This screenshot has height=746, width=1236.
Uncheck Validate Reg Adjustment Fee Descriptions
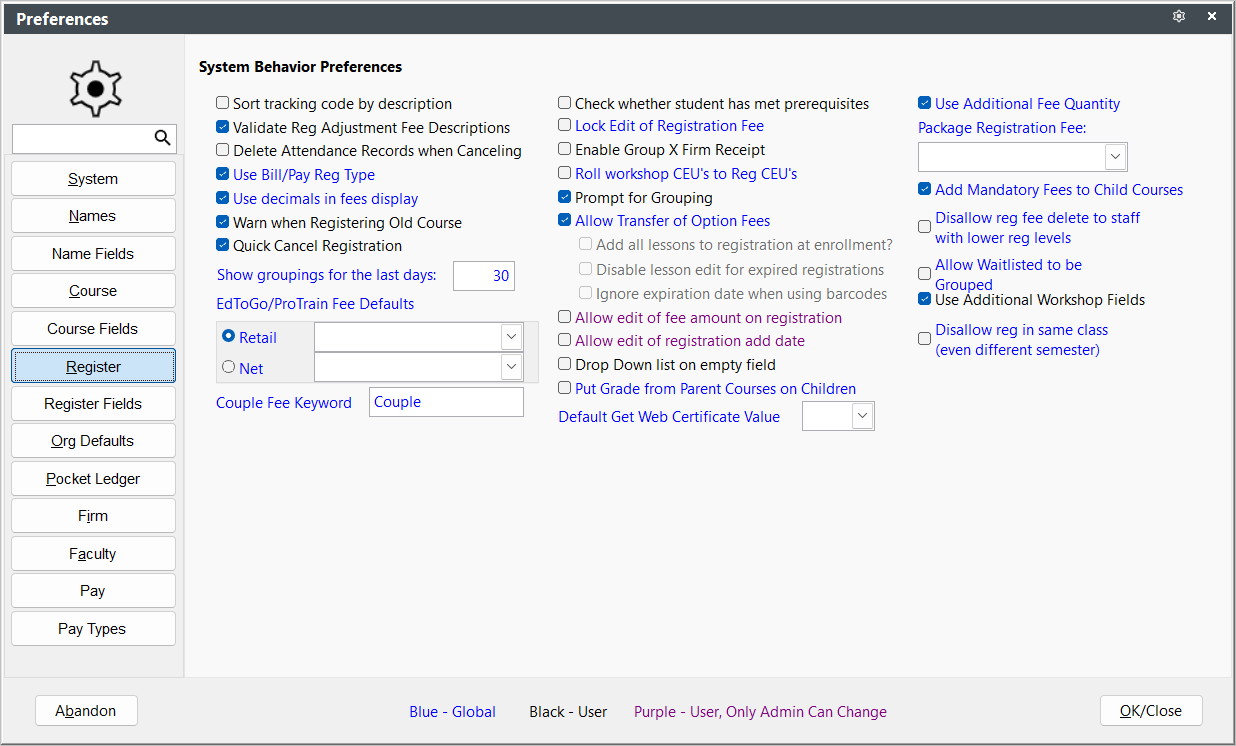(x=223, y=127)
